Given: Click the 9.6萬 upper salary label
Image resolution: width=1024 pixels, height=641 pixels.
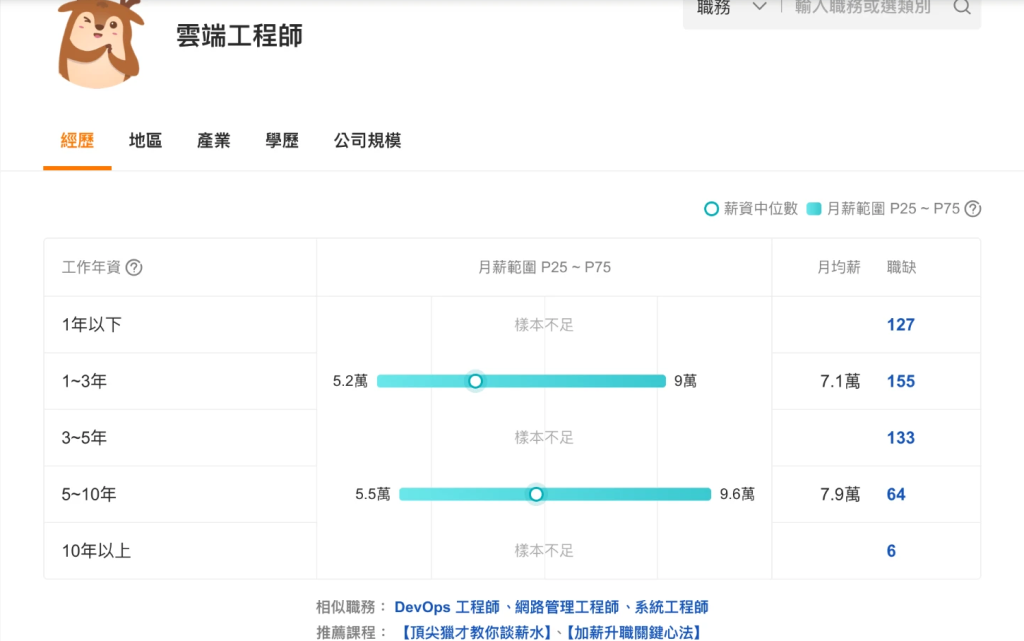Looking at the screenshot, I should point(737,494).
